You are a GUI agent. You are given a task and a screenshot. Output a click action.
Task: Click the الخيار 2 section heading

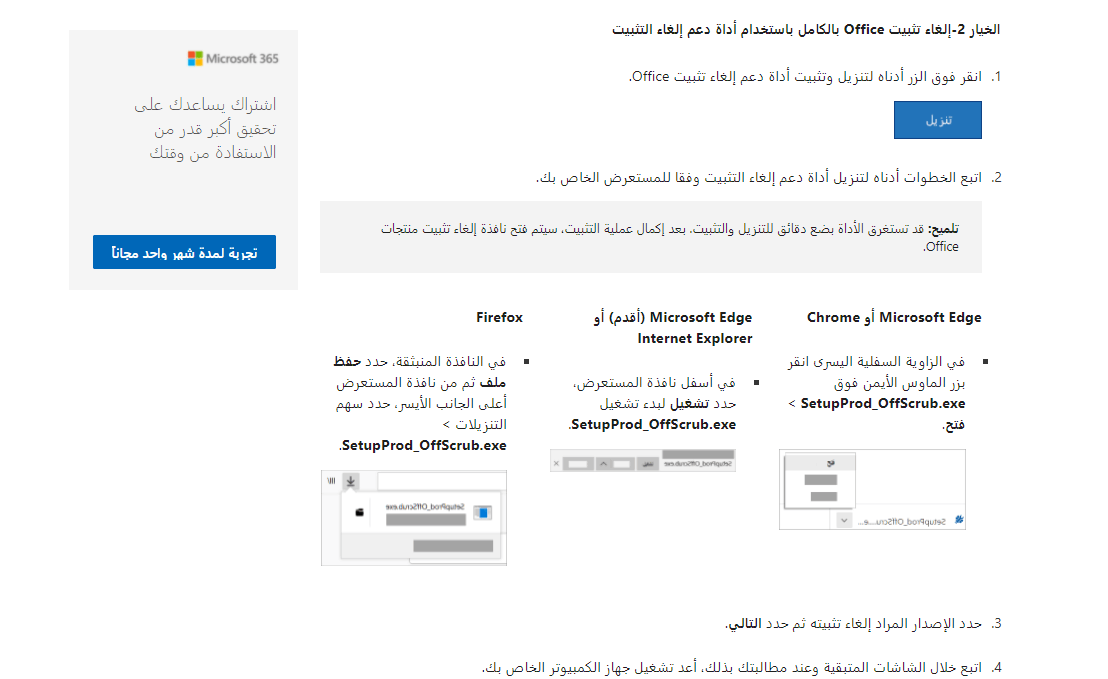[x=806, y=30]
